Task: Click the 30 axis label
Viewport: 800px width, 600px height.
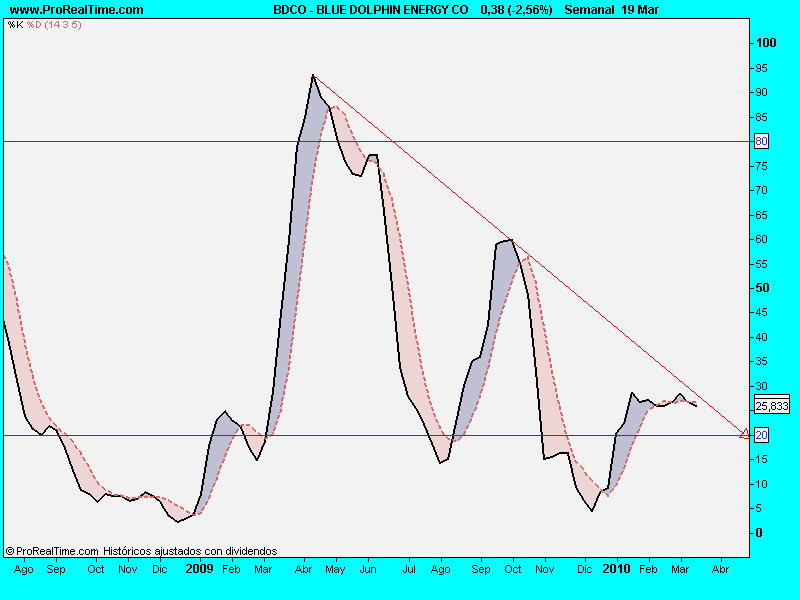Action: click(761, 386)
